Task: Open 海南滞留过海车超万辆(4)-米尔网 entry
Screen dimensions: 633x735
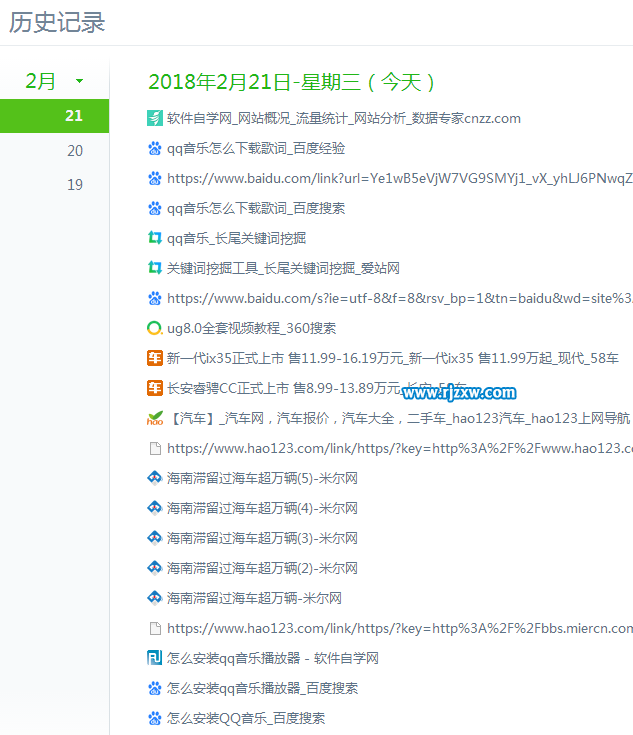Action: tap(262, 508)
